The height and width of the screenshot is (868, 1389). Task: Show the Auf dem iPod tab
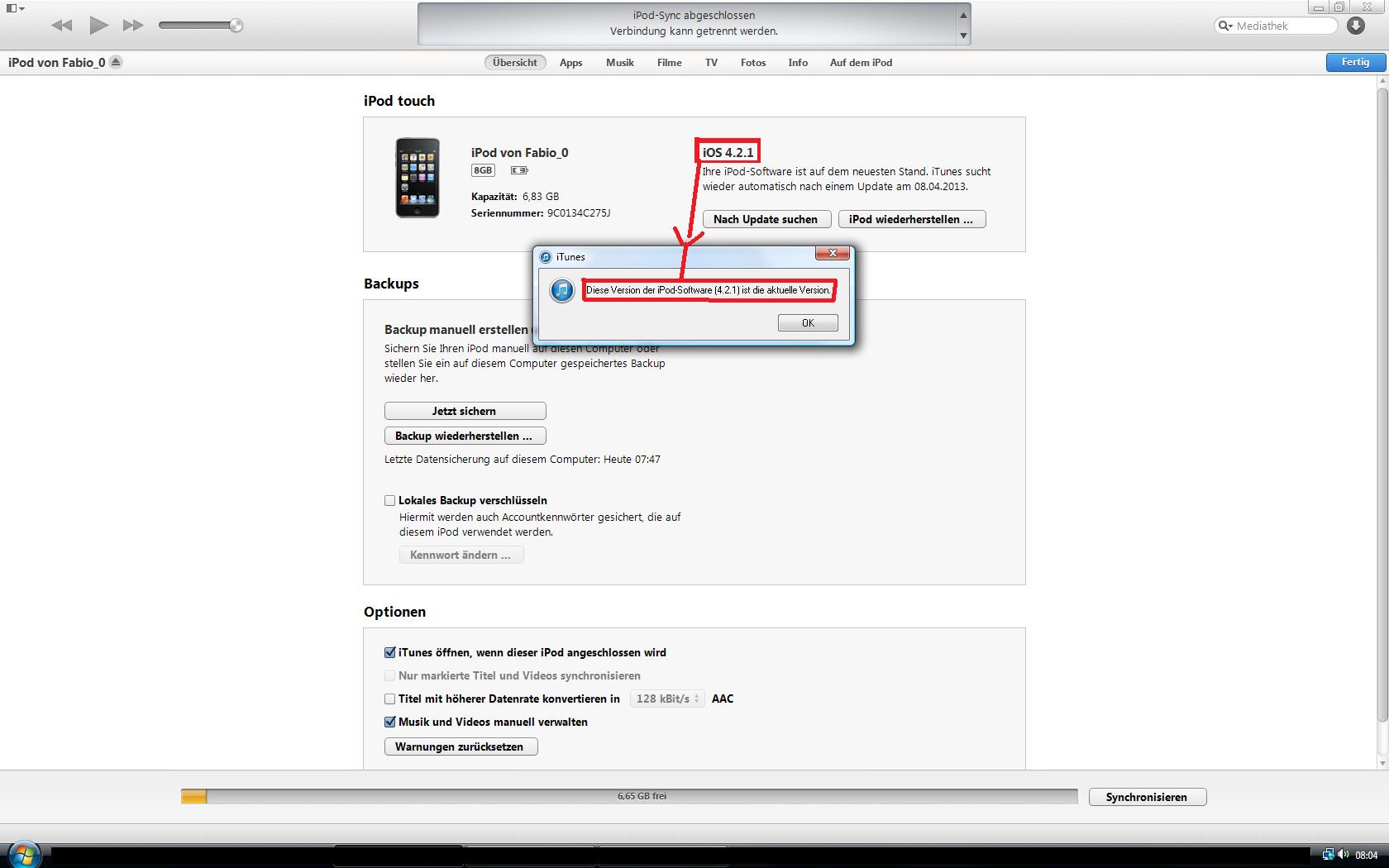[861, 63]
